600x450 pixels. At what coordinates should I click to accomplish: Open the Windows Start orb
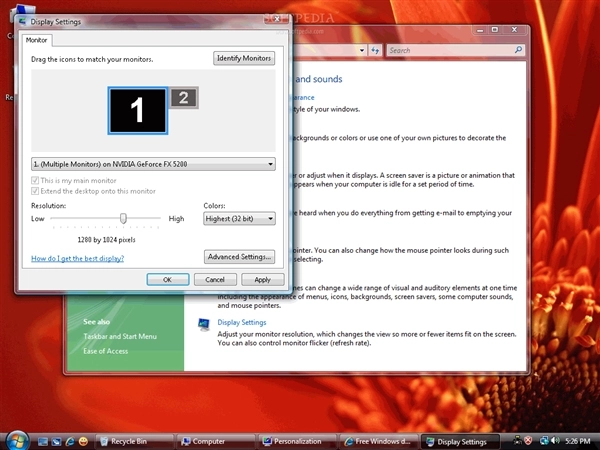click(17, 440)
